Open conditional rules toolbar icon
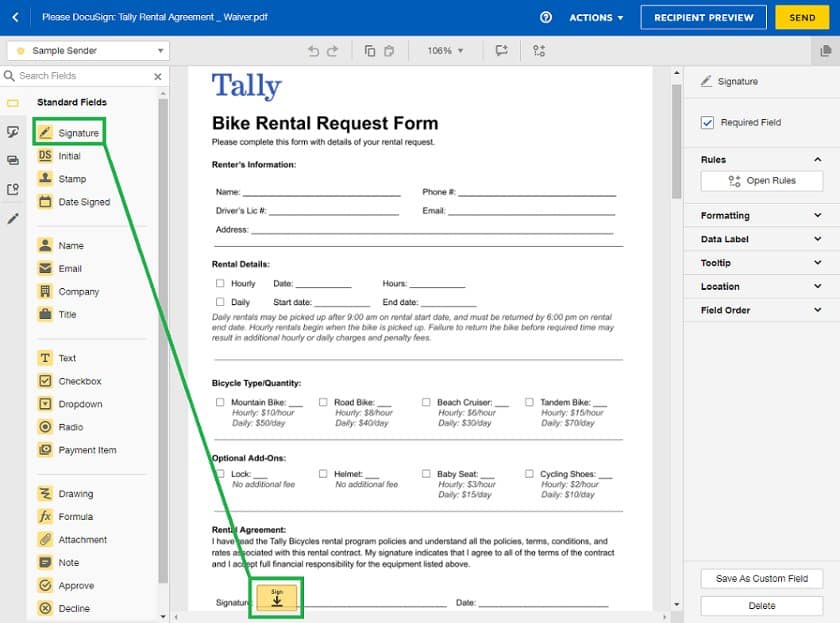The height and width of the screenshot is (623, 840). coord(539,51)
